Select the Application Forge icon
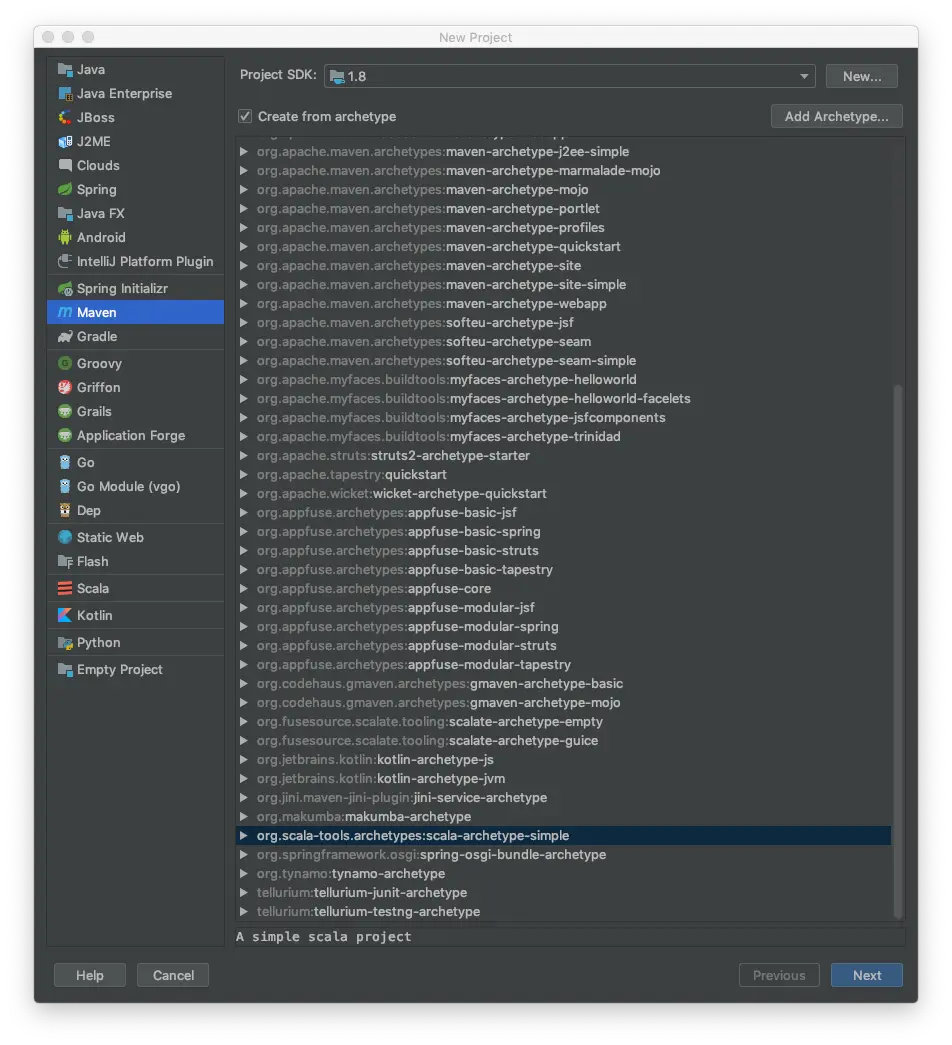This screenshot has height=1045, width=952. [65, 435]
